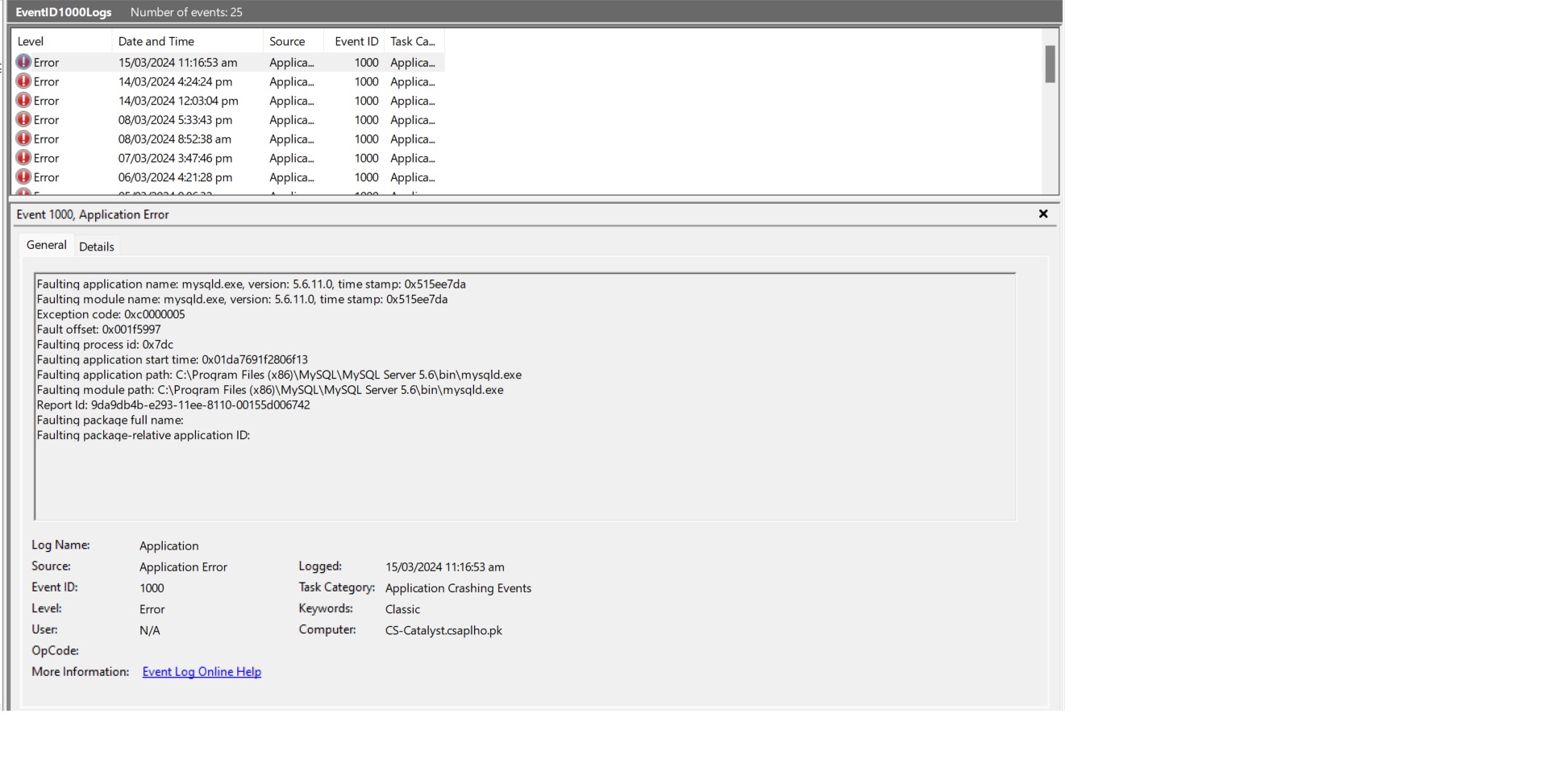Click the Source column header

tap(287, 41)
